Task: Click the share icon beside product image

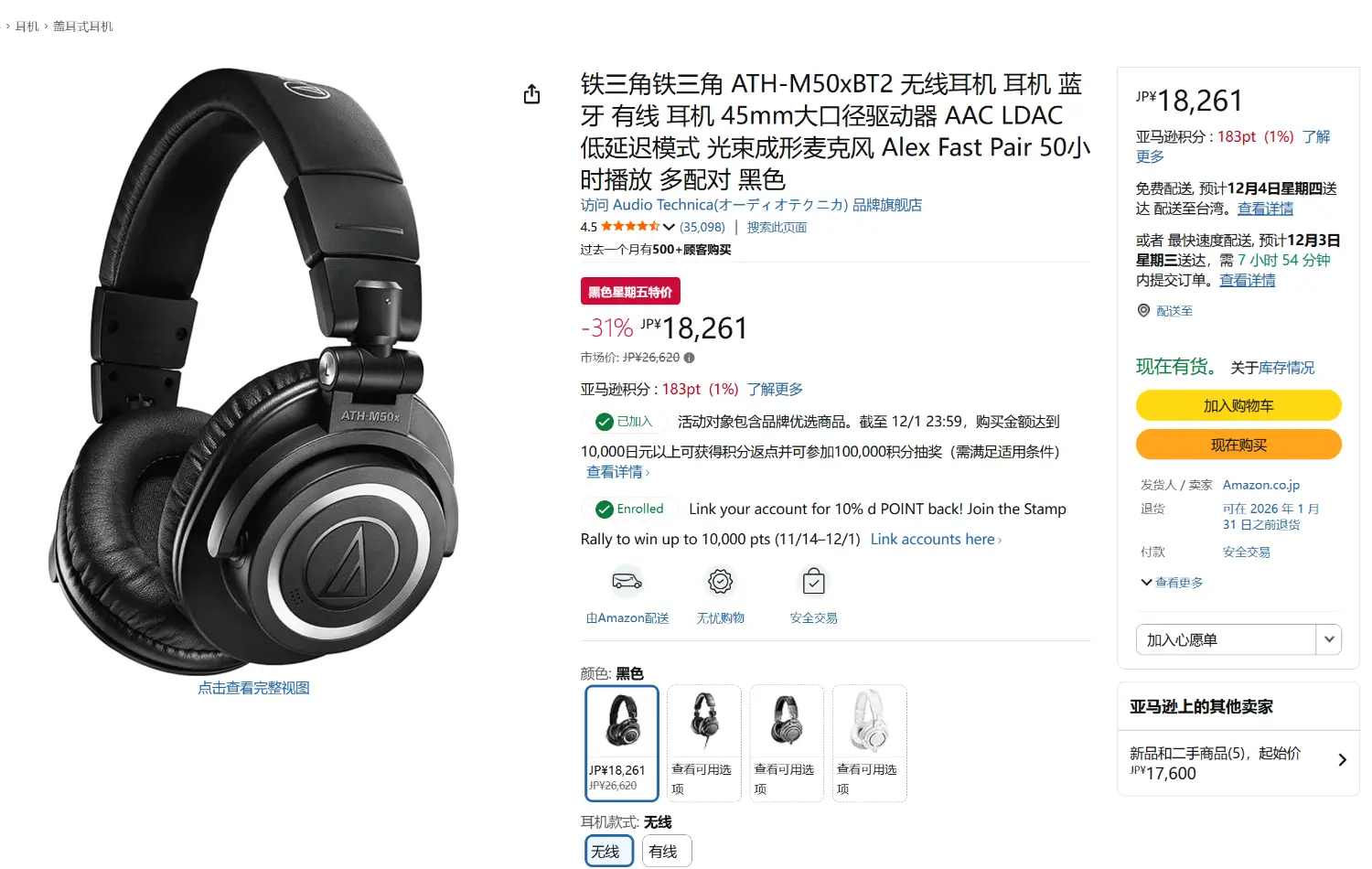Action: 531,94
